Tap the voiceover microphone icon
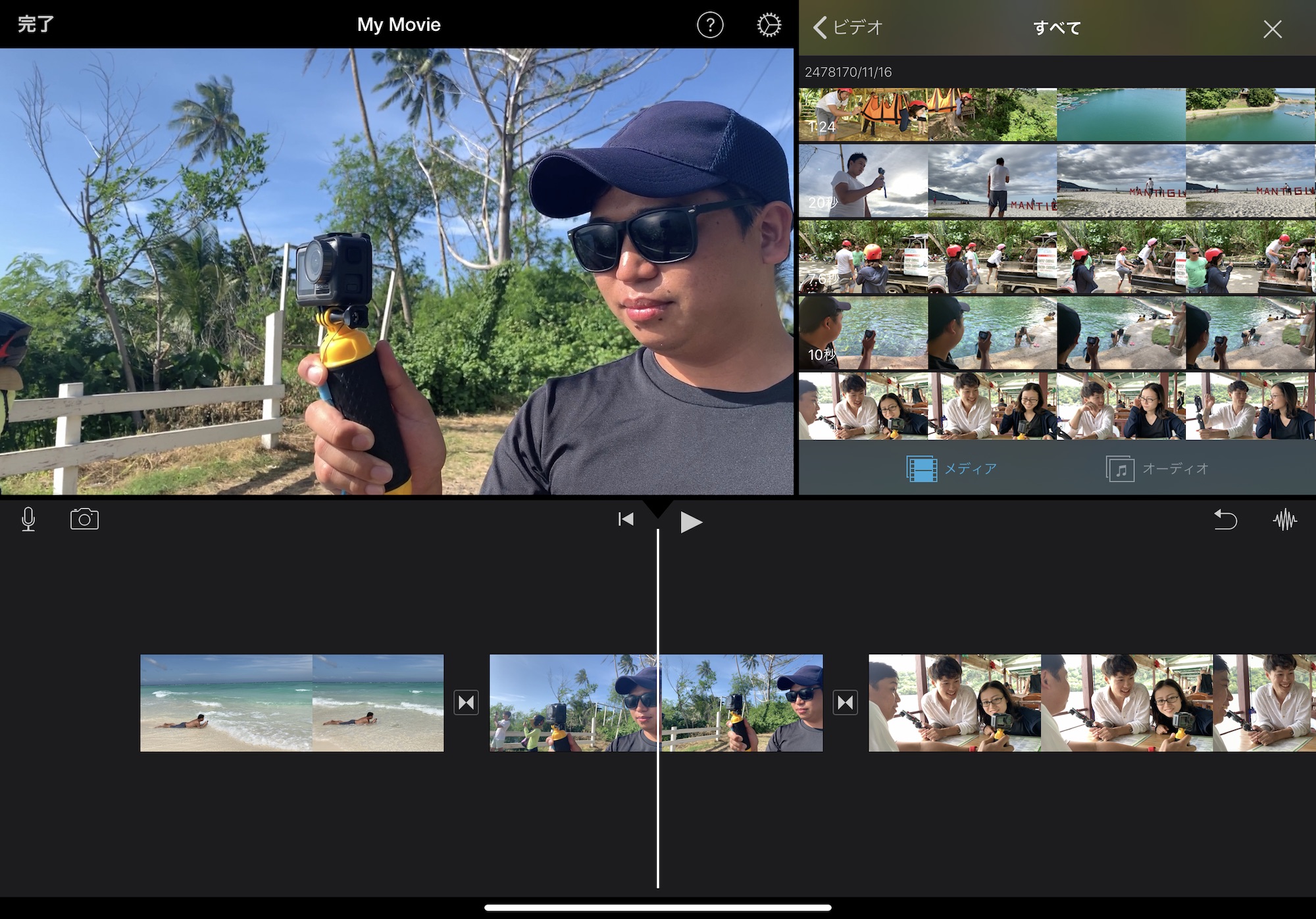1316x919 pixels. click(x=28, y=519)
